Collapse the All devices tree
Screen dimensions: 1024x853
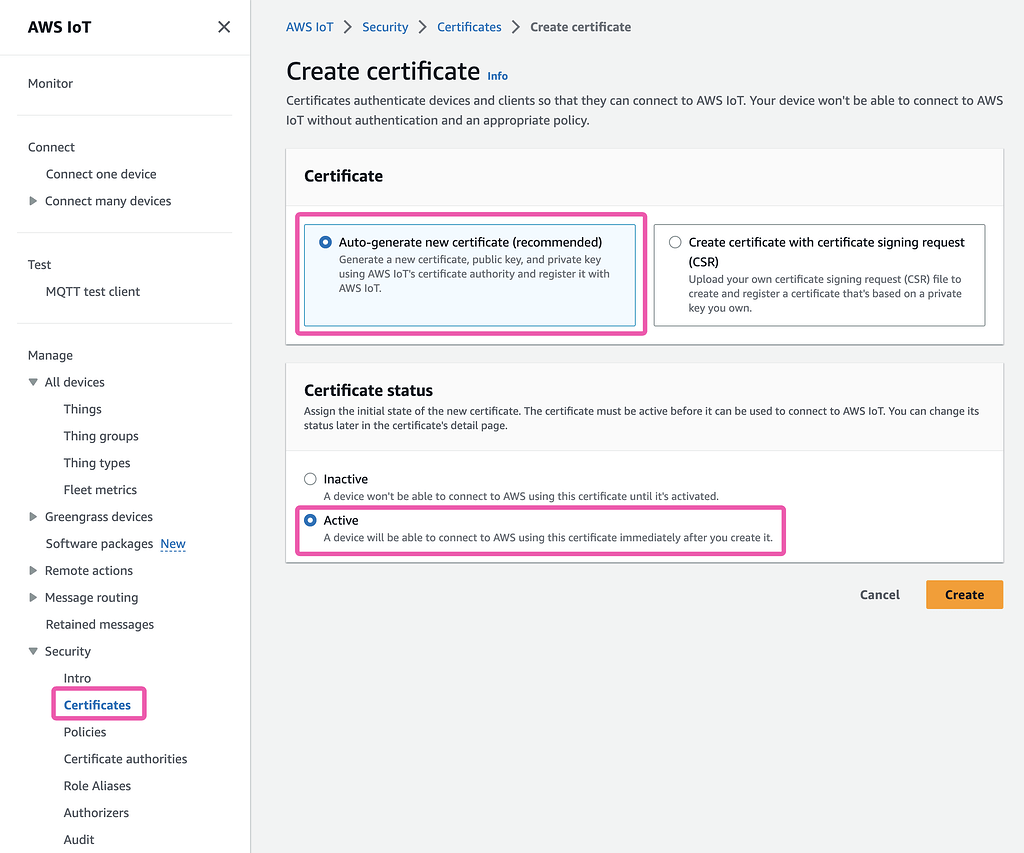[33, 382]
